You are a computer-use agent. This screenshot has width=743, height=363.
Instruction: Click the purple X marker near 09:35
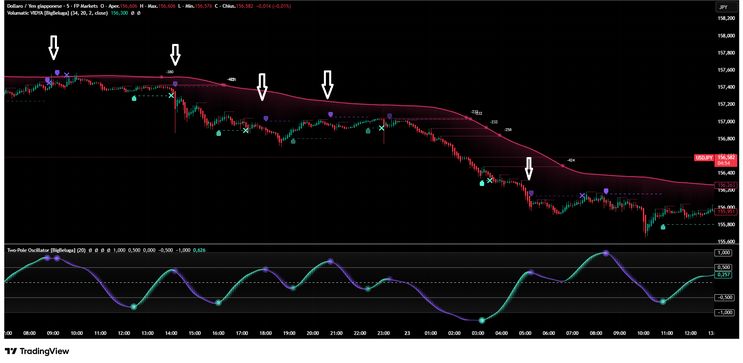[67, 75]
